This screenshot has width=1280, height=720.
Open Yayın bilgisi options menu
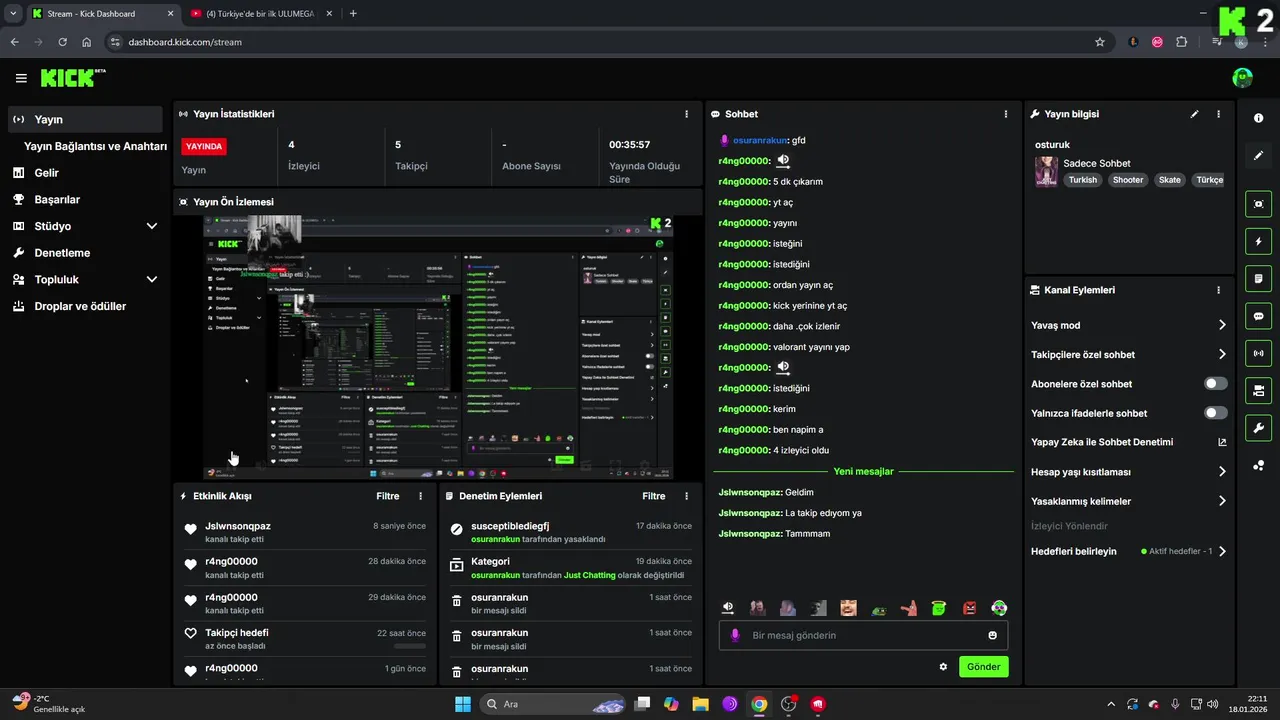pos(1218,114)
